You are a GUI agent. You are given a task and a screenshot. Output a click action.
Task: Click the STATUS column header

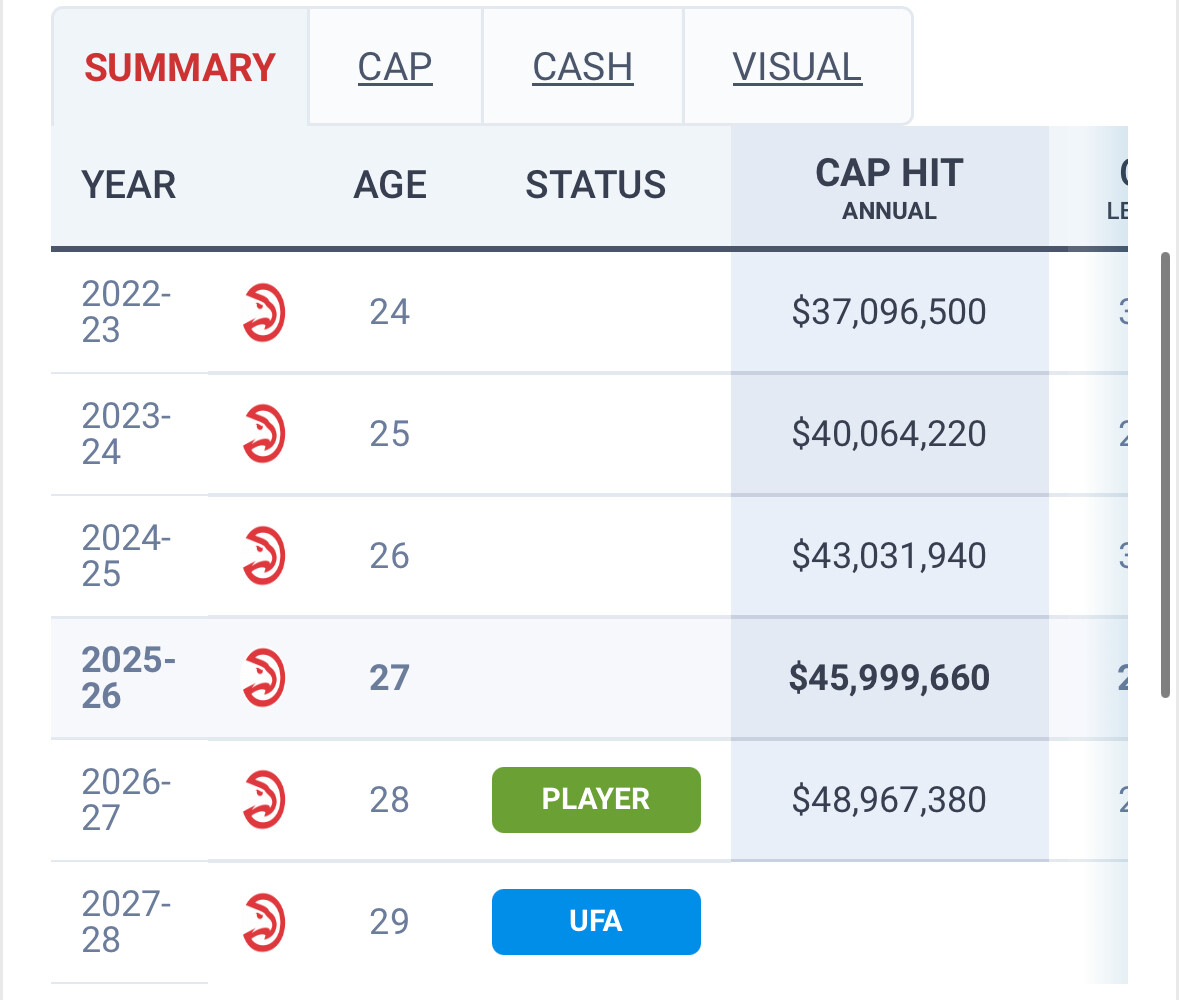596,186
